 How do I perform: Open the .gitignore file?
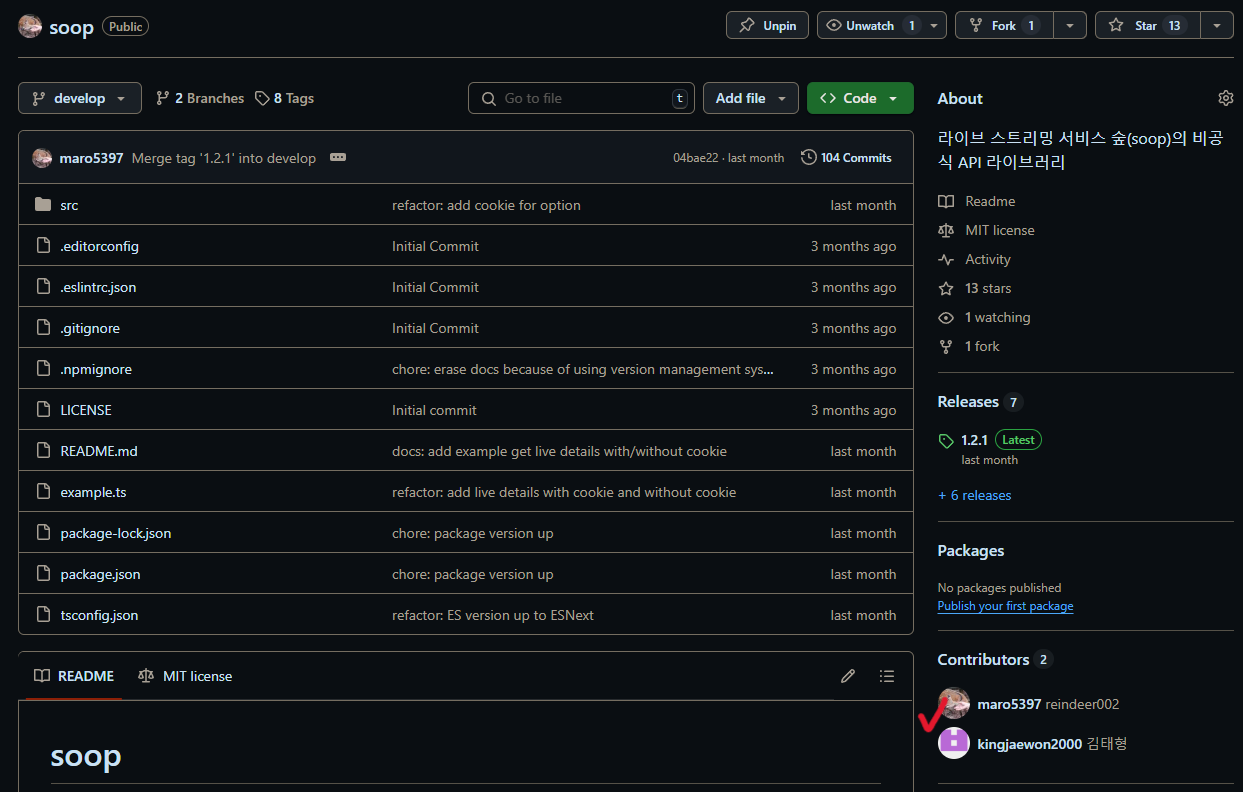90,328
